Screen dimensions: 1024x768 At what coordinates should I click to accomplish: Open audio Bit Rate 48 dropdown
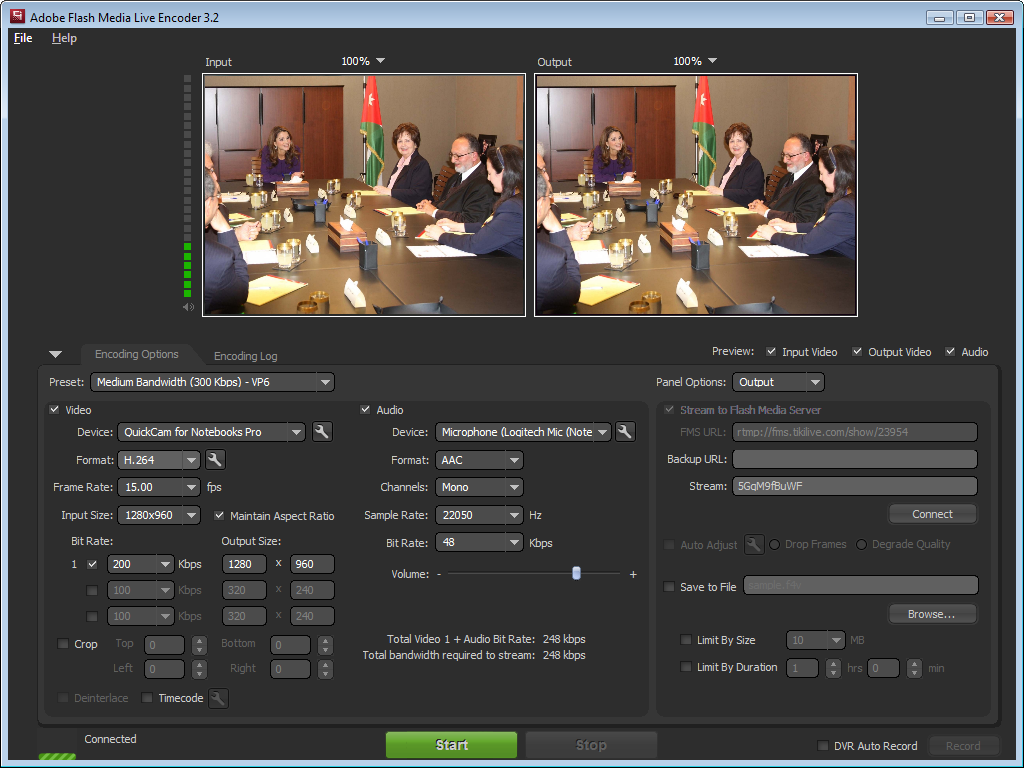click(479, 543)
